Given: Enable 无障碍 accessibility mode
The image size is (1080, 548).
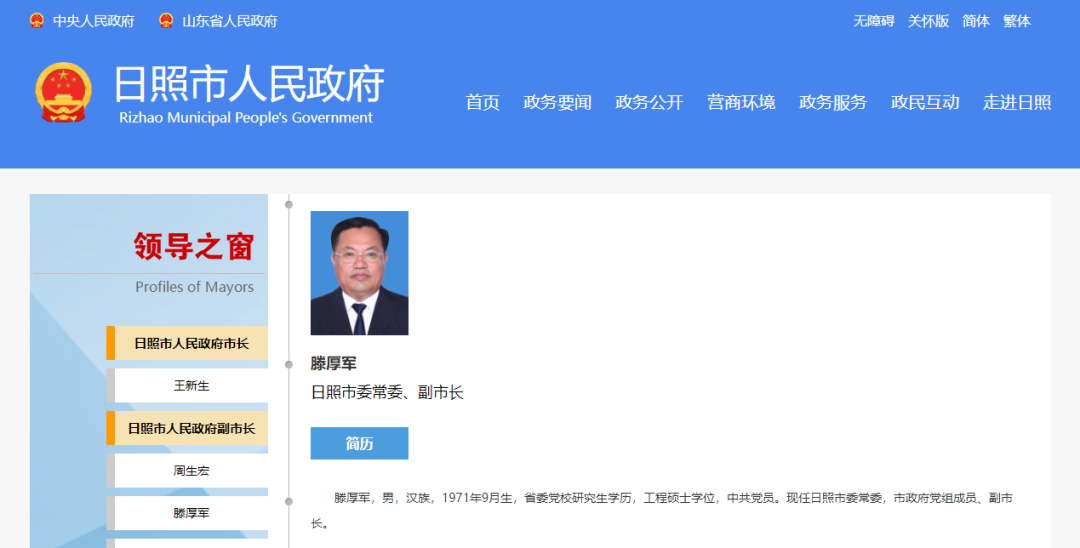Looking at the screenshot, I should (x=873, y=21).
